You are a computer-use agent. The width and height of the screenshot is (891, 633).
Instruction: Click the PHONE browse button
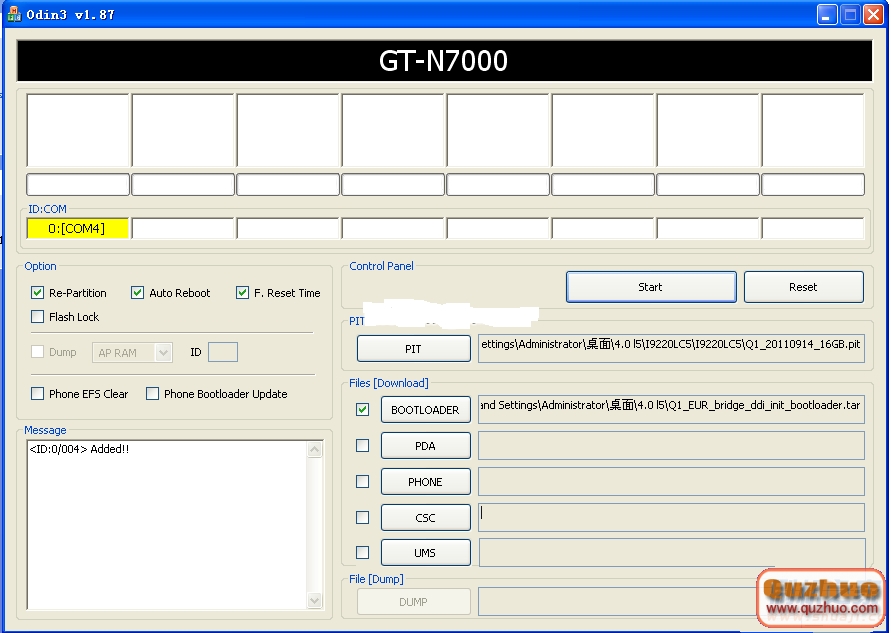[x=426, y=482]
